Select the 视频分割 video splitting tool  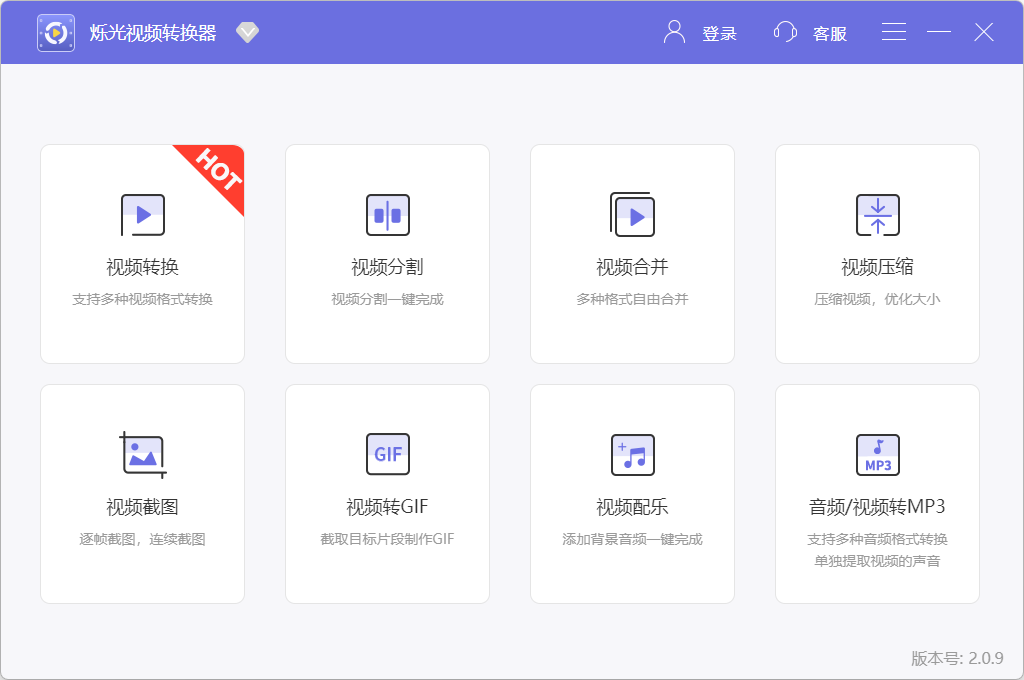point(387,254)
